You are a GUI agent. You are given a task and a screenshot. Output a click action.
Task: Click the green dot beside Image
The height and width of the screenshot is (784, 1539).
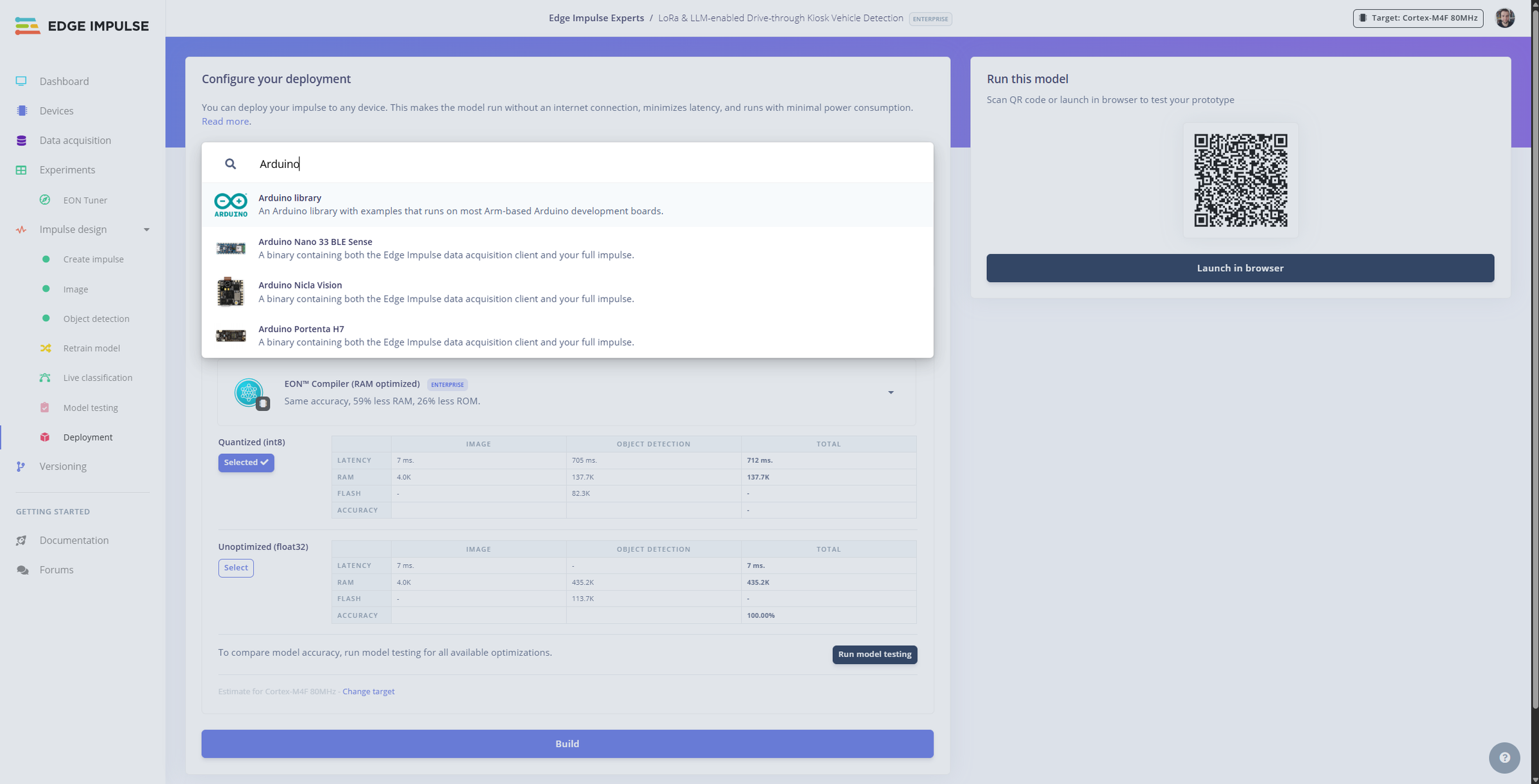pyautogui.click(x=46, y=289)
